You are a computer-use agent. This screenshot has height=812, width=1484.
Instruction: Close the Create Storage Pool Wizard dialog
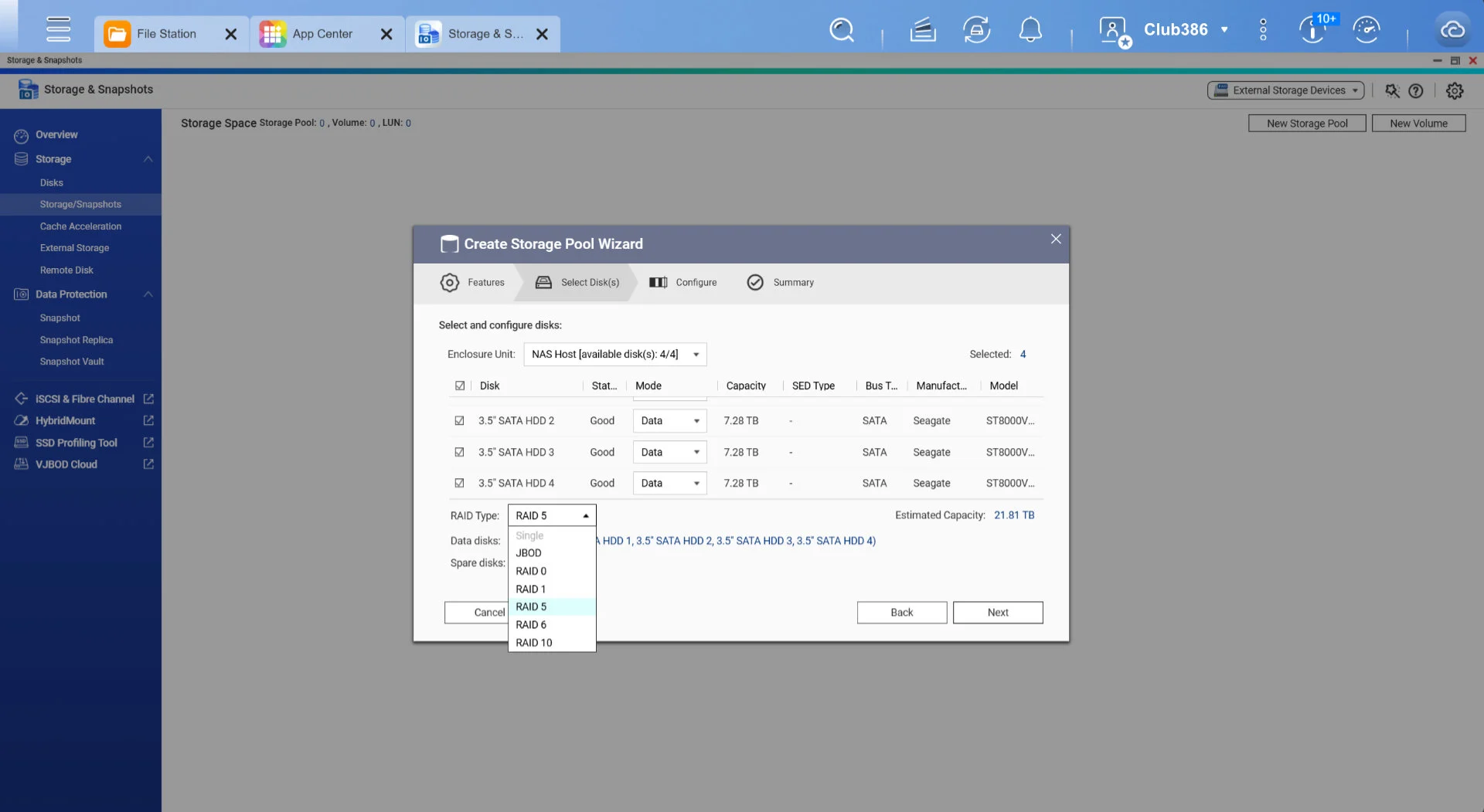[1056, 239]
